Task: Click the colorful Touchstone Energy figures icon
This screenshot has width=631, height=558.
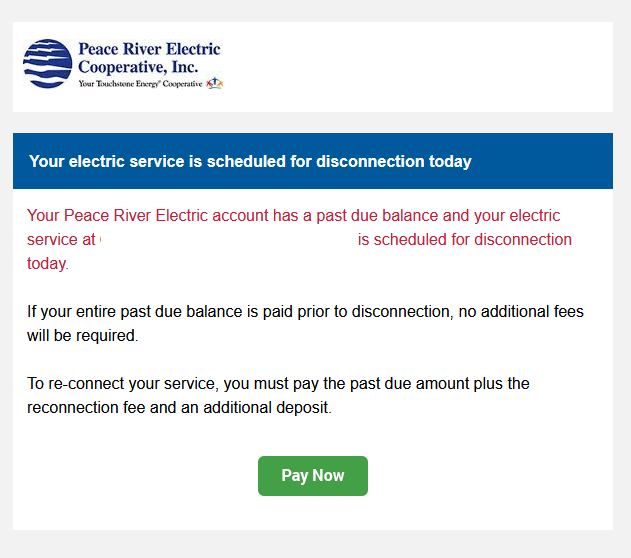Action: click(214, 83)
